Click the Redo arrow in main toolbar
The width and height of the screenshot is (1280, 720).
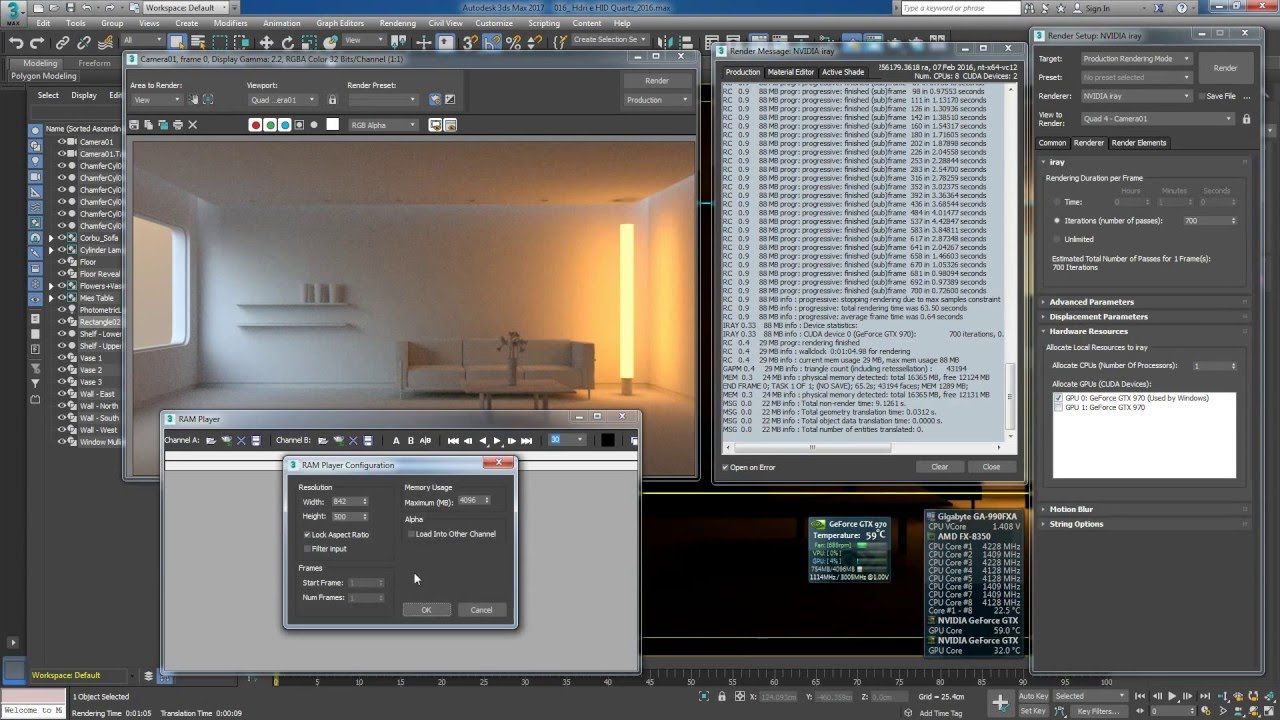coord(37,42)
